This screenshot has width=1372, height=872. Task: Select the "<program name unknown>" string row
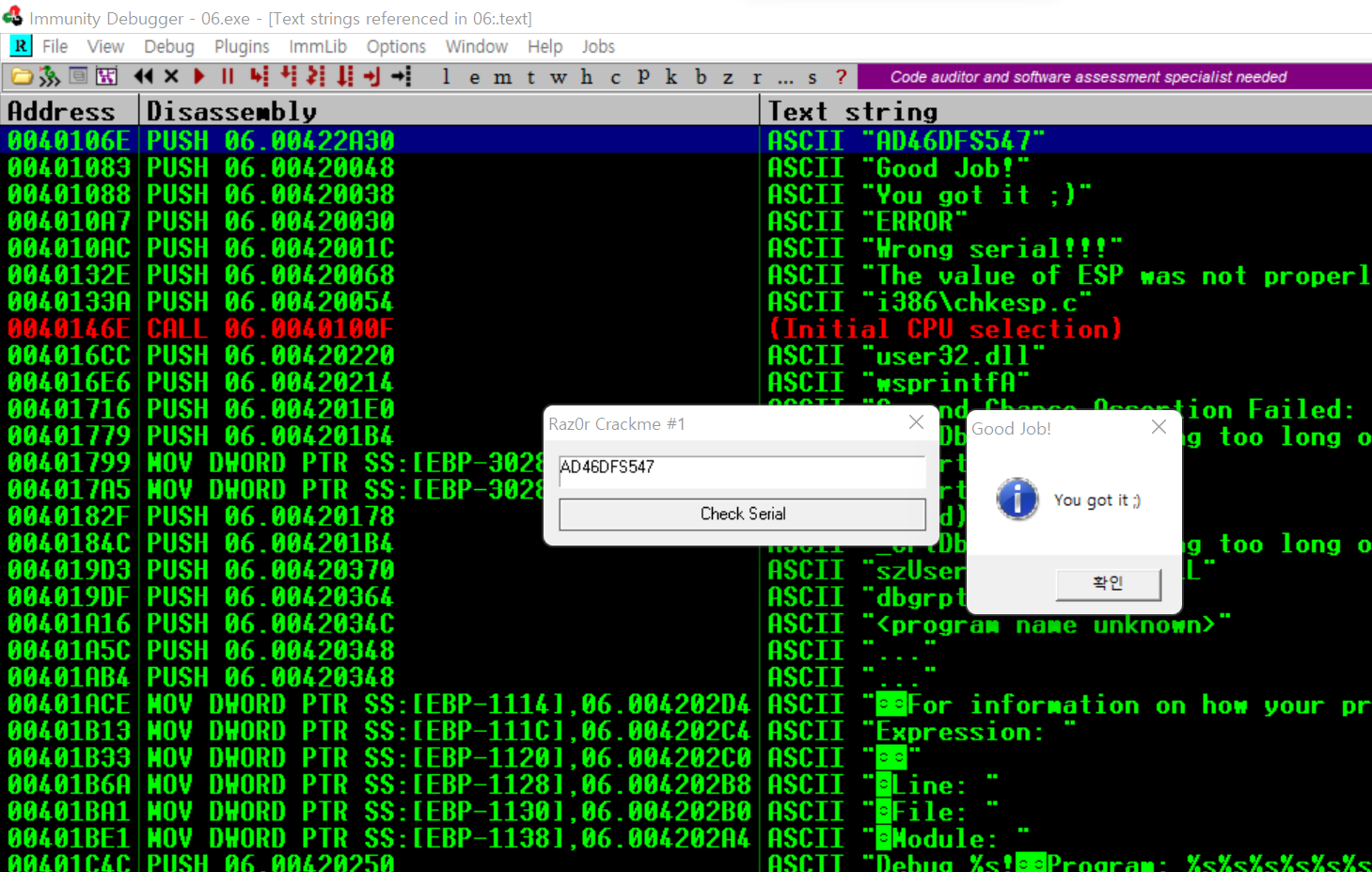pyautogui.click(x=686, y=624)
